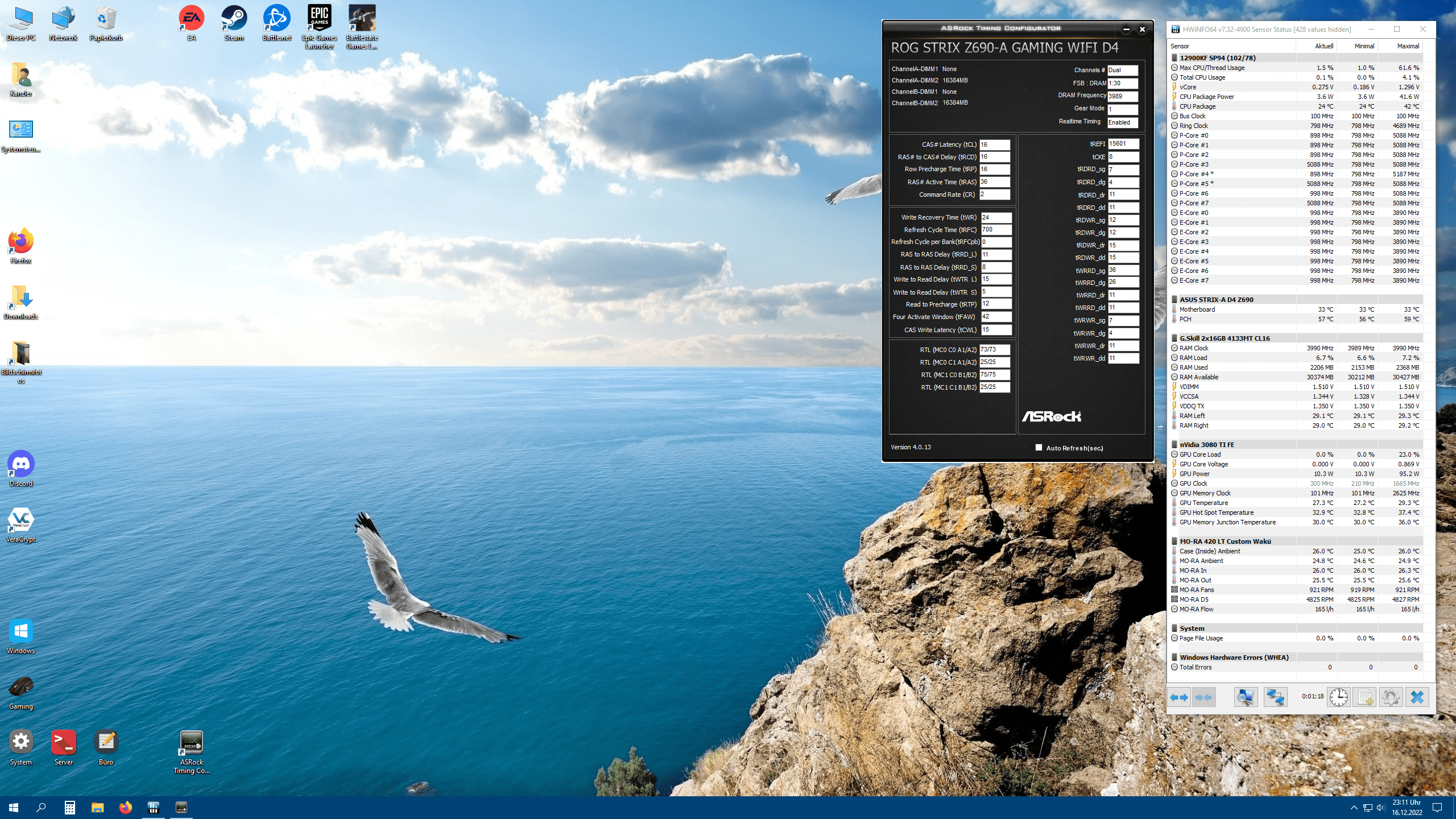Click DRAM Frequency field 3989
Screen dimensions: 1456x819
(x=1123, y=96)
